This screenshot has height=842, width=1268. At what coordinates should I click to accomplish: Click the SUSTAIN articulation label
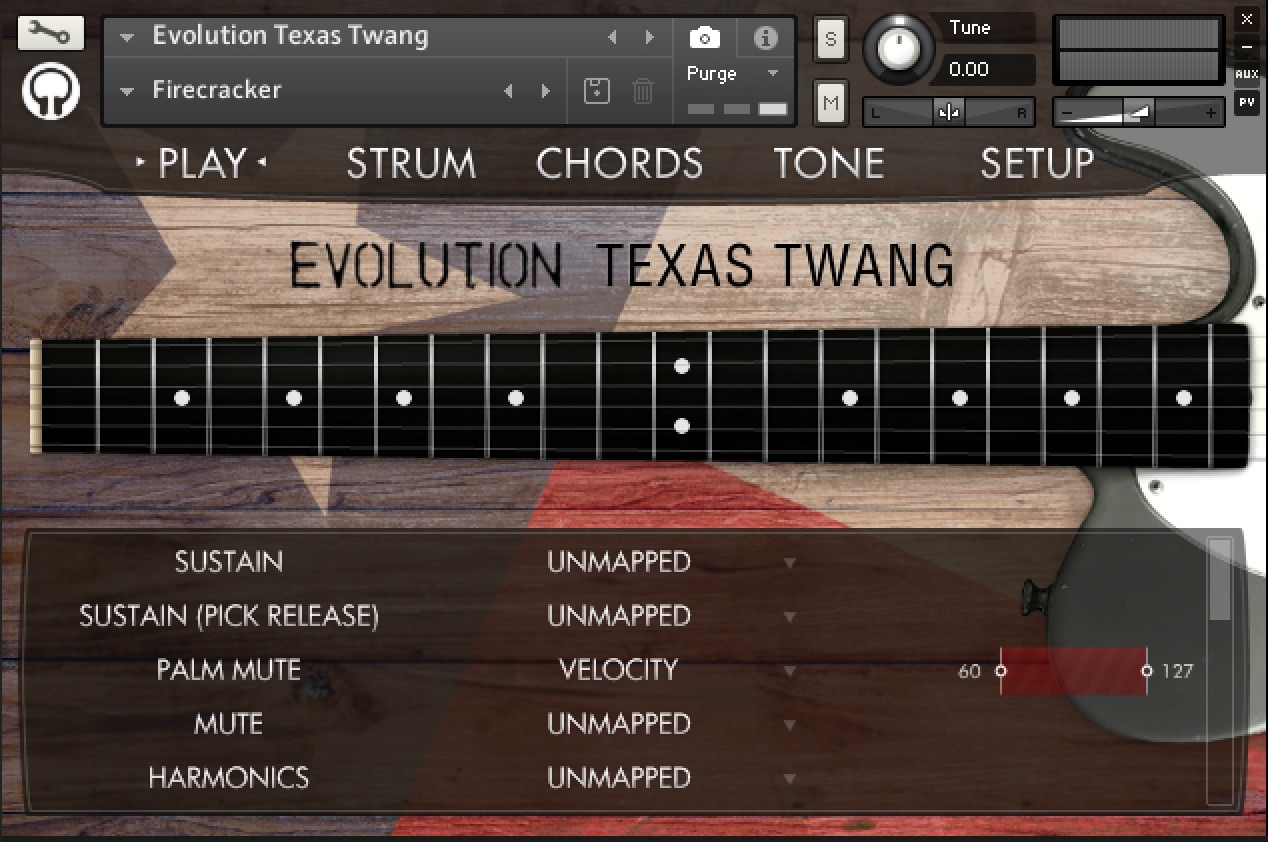coord(229,562)
